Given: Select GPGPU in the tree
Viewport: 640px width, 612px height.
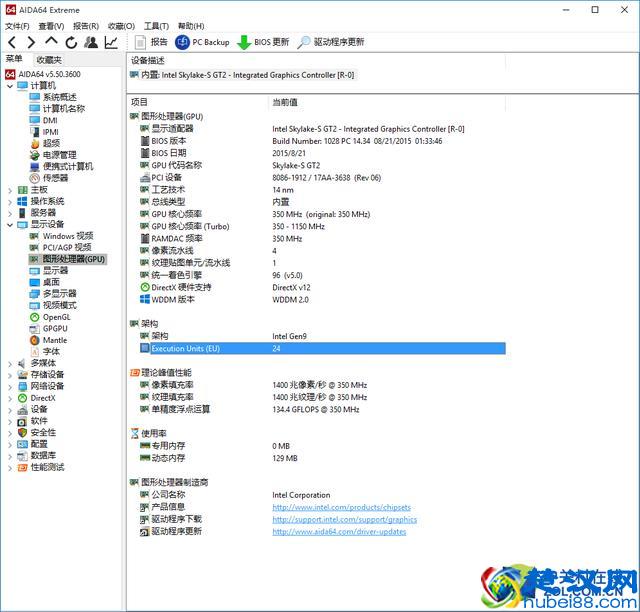Looking at the screenshot, I should (49, 329).
